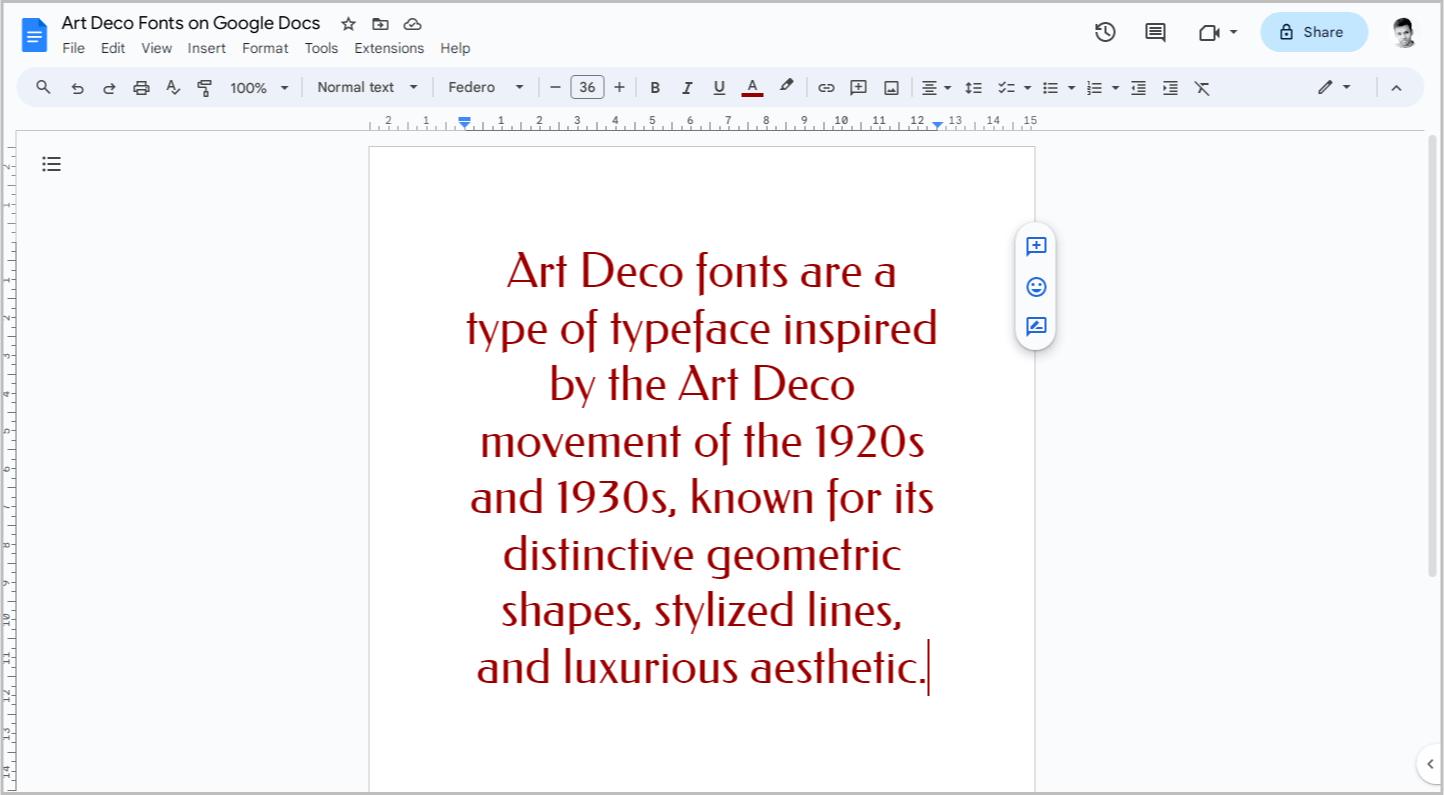Toggle underline formatting
This screenshot has width=1444, height=795.
click(x=719, y=87)
